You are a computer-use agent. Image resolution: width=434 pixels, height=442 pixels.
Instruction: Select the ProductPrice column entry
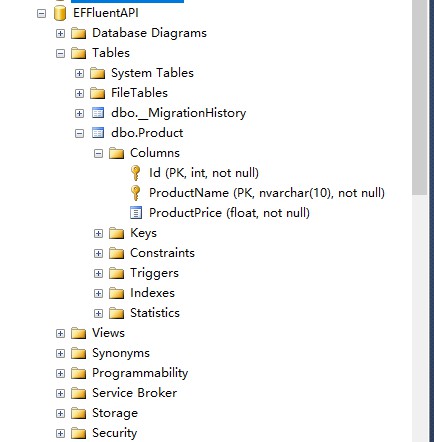tap(229, 213)
